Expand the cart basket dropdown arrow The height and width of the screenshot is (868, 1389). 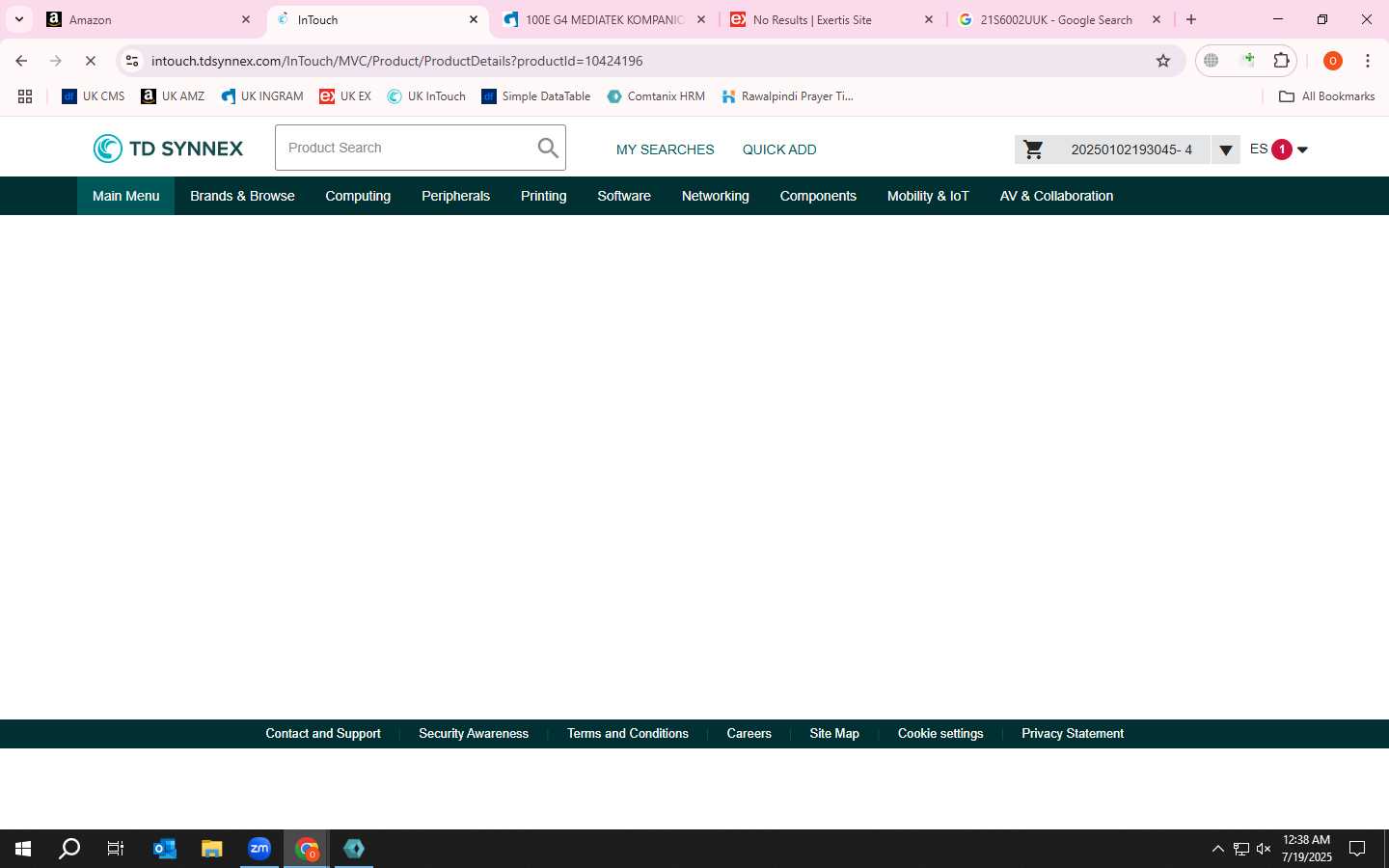coord(1225,149)
